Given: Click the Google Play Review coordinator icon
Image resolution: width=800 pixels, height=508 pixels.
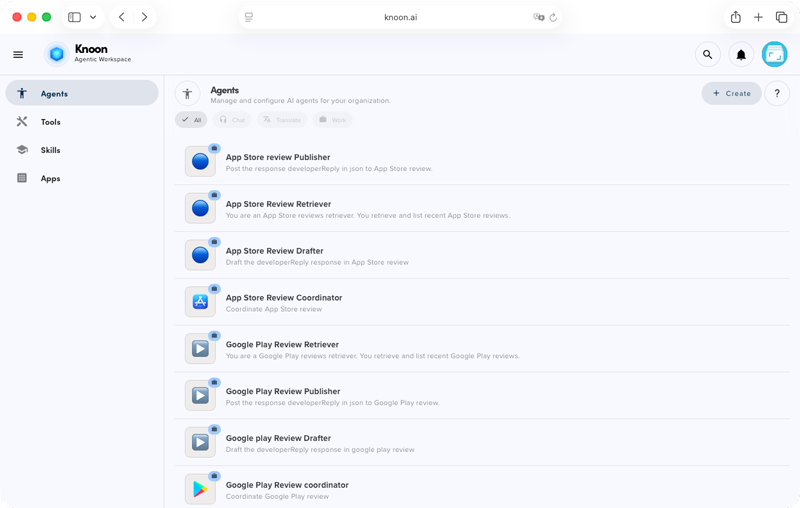Looking at the screenshot, I should pyautogui.click(x=200, y=489).
